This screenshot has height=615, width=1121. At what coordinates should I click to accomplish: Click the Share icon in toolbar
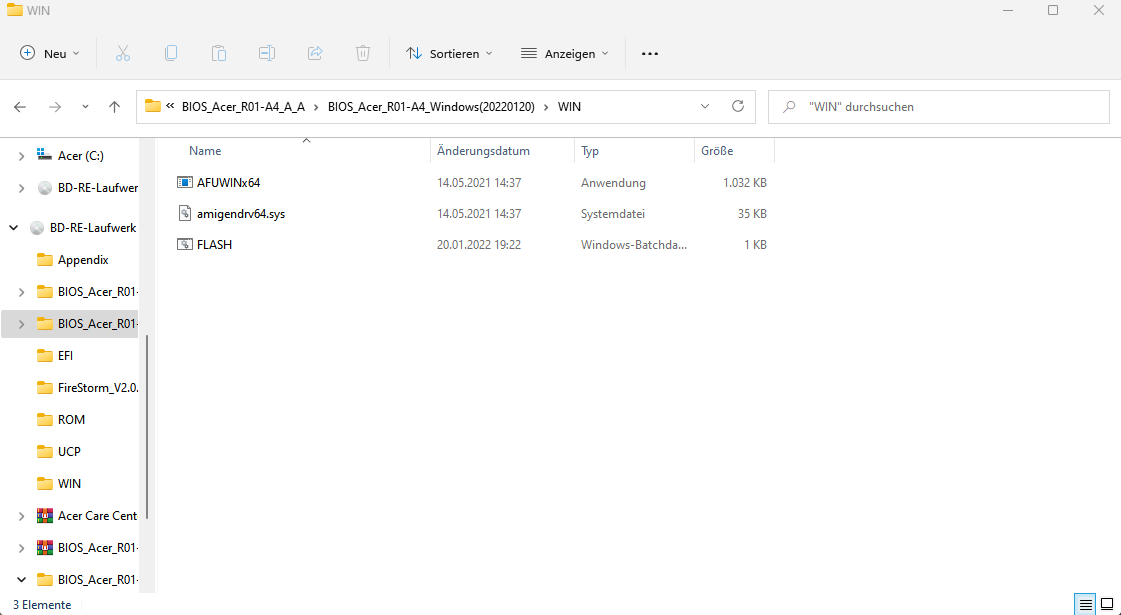315,54
